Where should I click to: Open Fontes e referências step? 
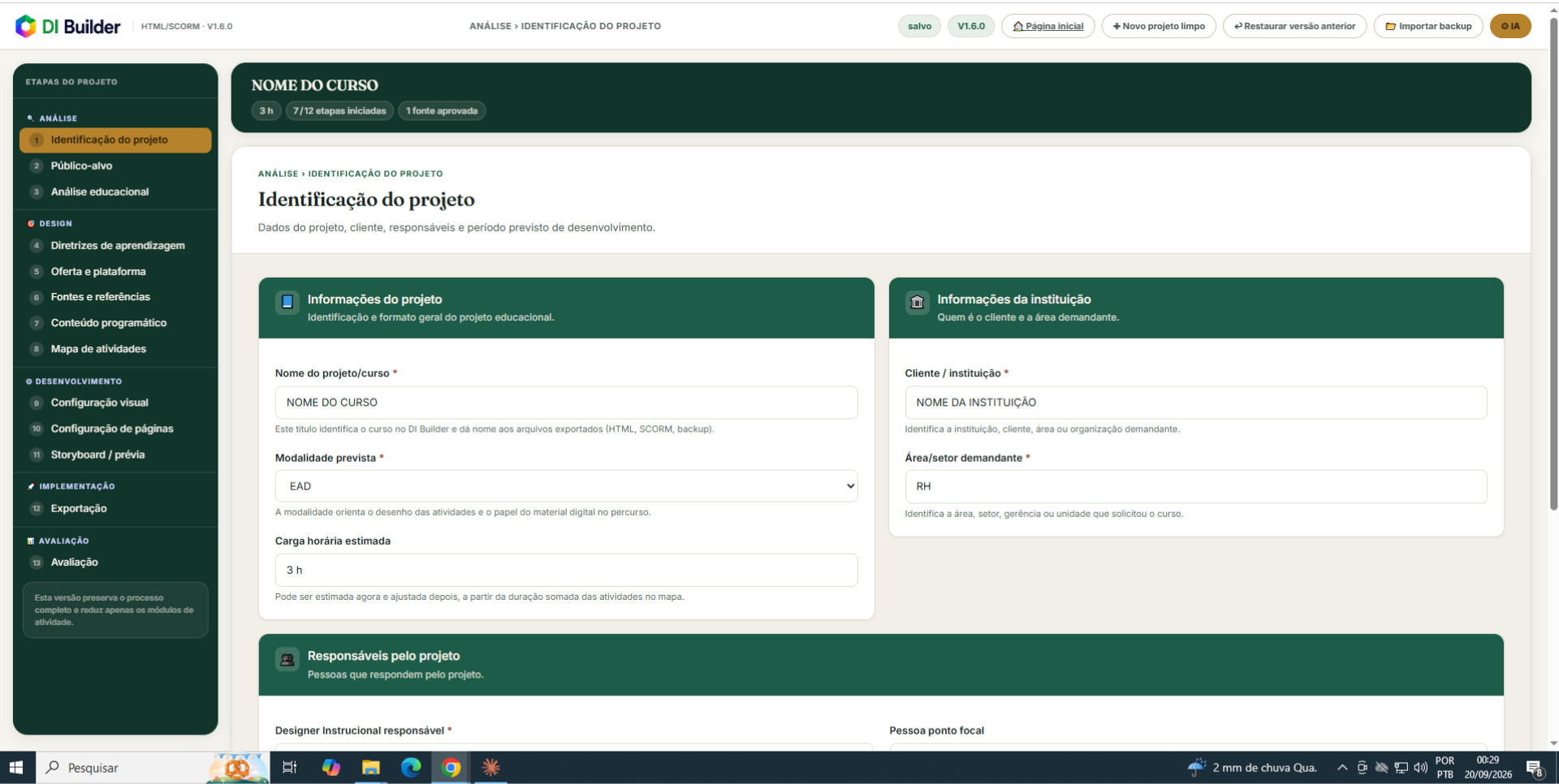coord(115,297)
